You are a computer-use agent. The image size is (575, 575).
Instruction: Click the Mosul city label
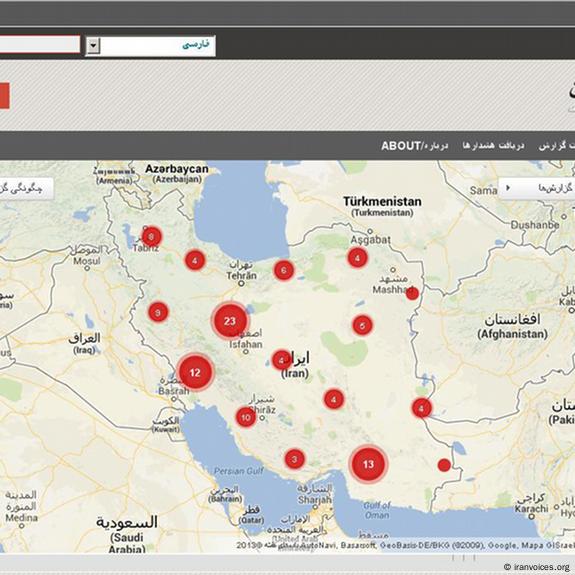[x=87, y=261]
